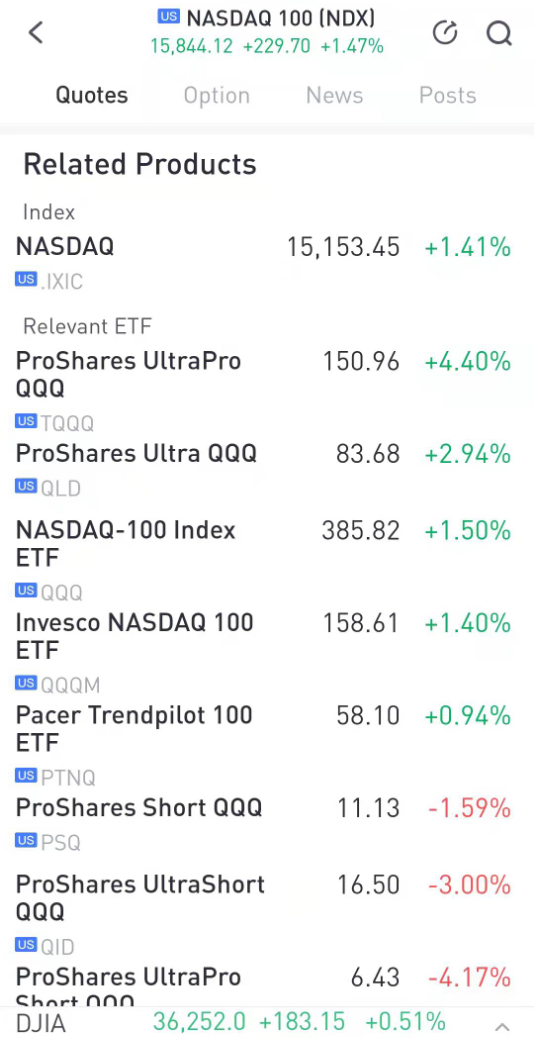Select the Quotes tab
Viewport: 534px width, 1038px height.
point(91,95)
